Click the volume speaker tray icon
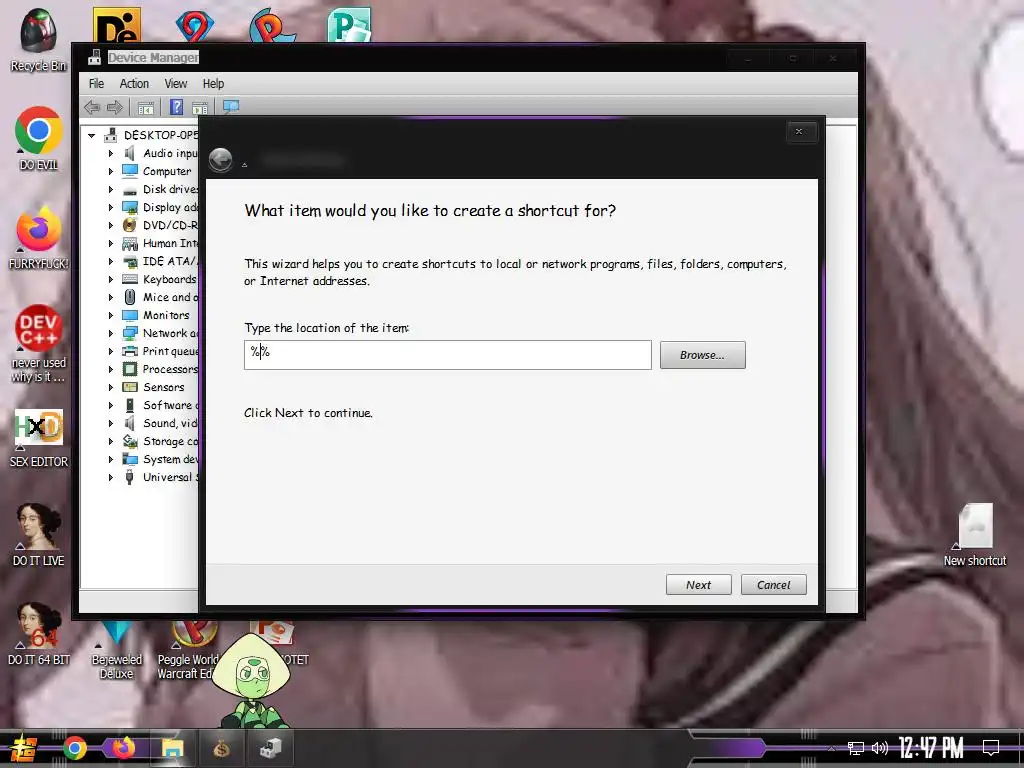Image resolution: width=1024 pixels, height=768 pixels. point(880,748)
